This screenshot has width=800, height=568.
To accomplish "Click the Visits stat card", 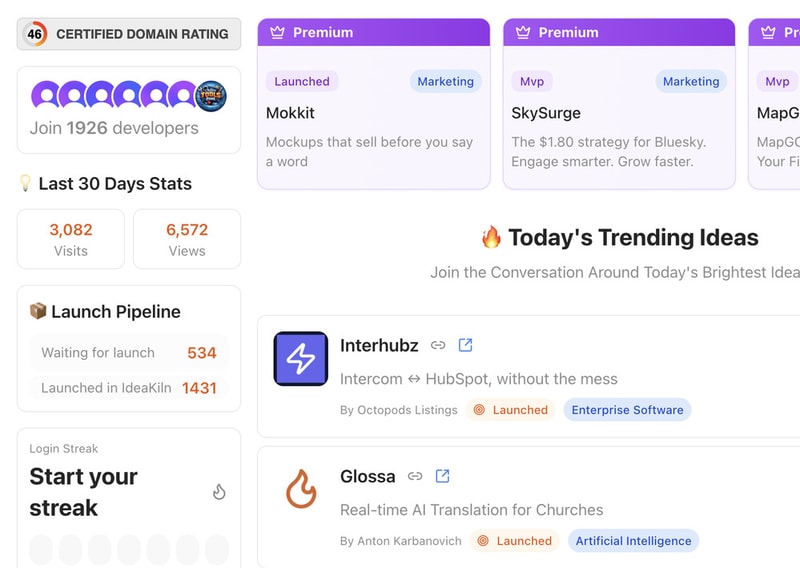I will coord(71,239).
